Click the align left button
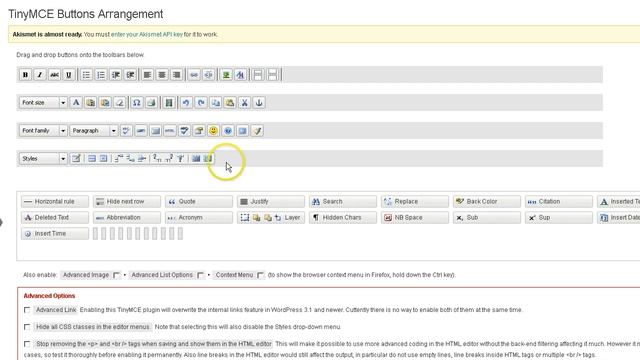Image resolution: width=640 pixels, height=360 pixels. click(147, 75)
